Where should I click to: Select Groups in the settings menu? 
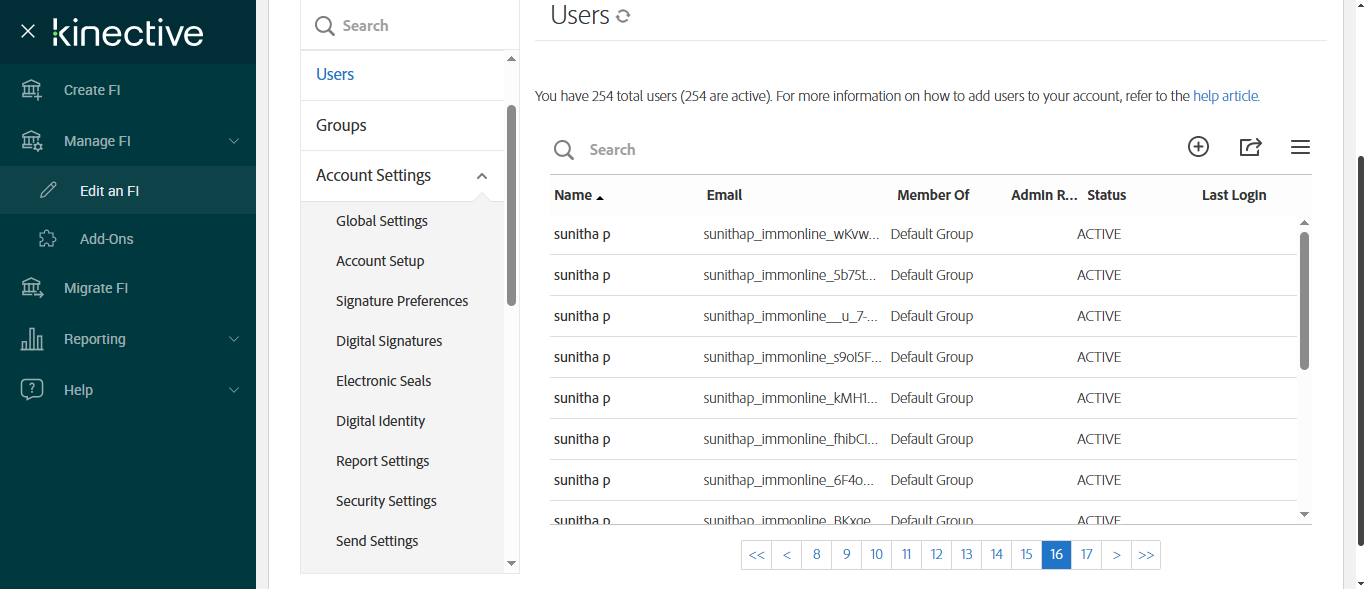click(341, 125)
